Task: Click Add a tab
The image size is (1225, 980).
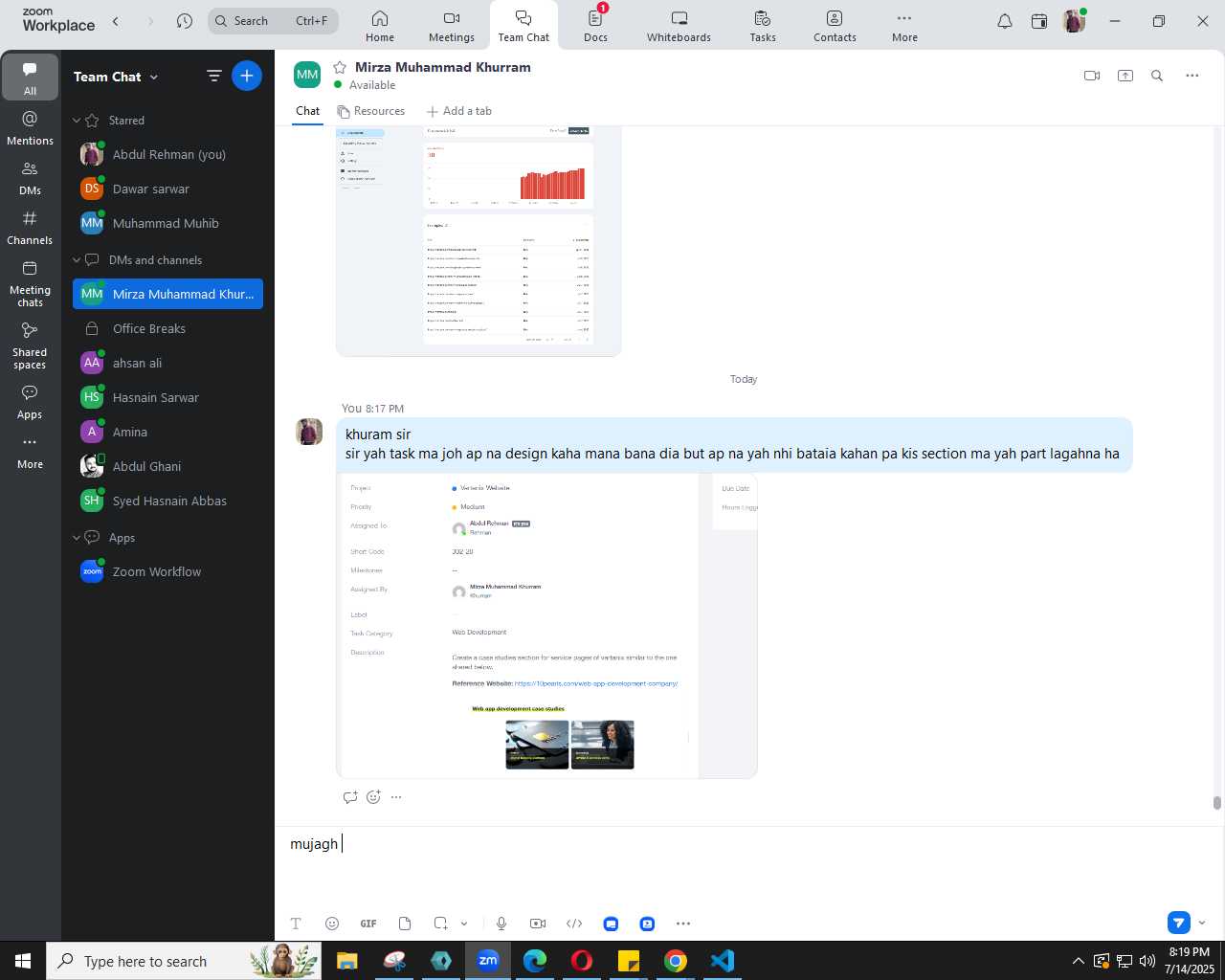Action: pyautogui.click(x=459, y=111)
